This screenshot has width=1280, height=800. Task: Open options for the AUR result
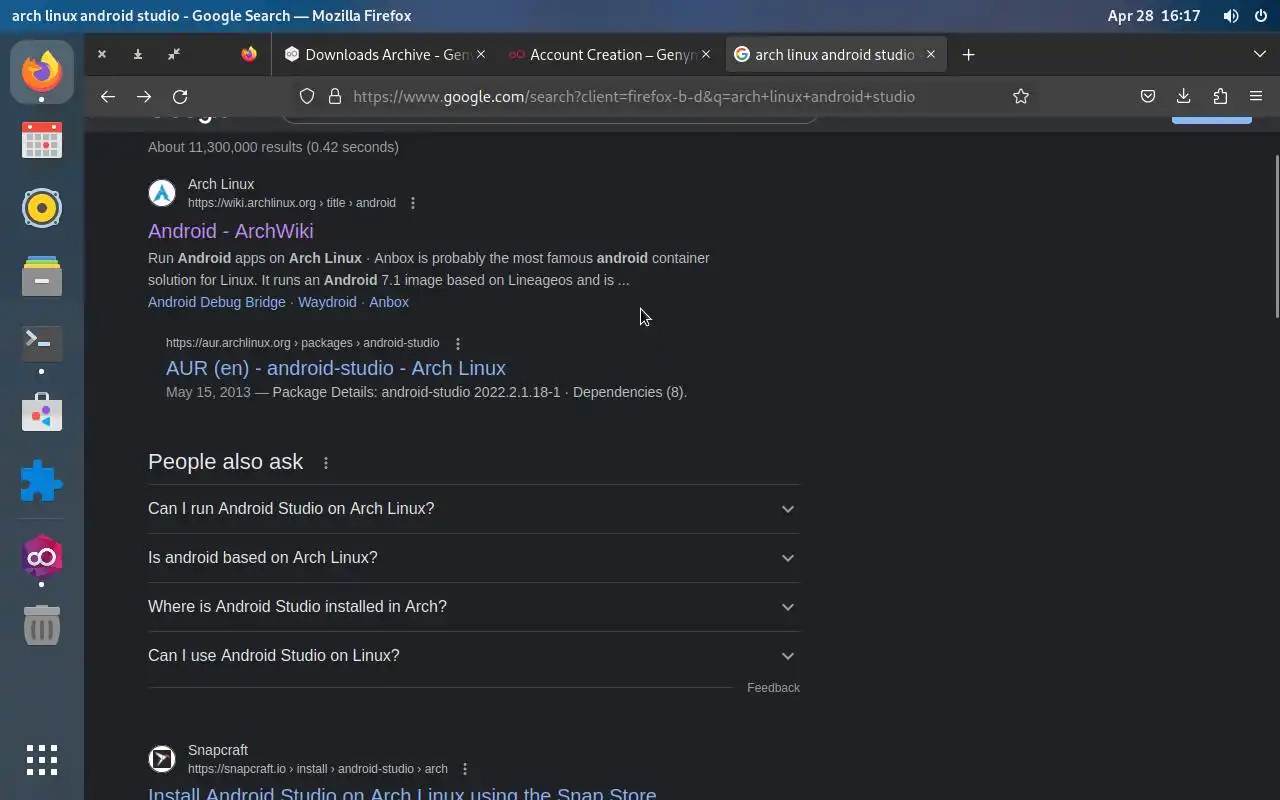pyautogui.click(x=458, y=343)
